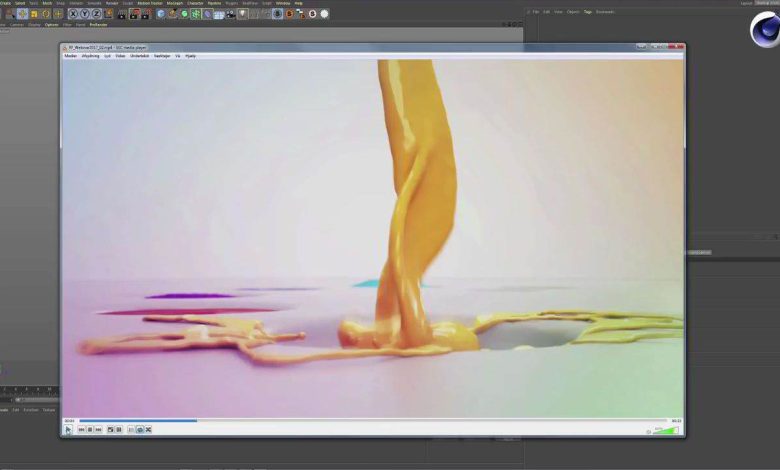Open the viewport Cameras menu
This screenshot has width=780, height=470.
pyautogui.click(x=17, y=24)
